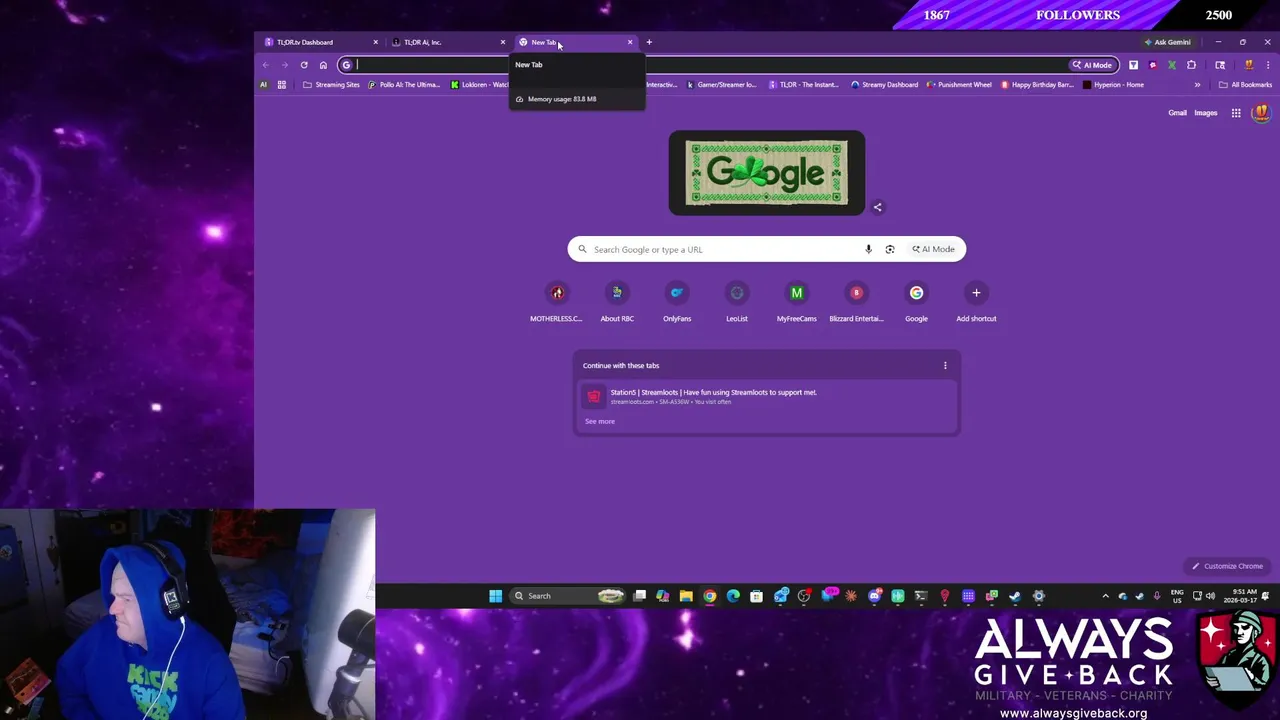Open the Windows Start menu

click(x=495, y=596)
